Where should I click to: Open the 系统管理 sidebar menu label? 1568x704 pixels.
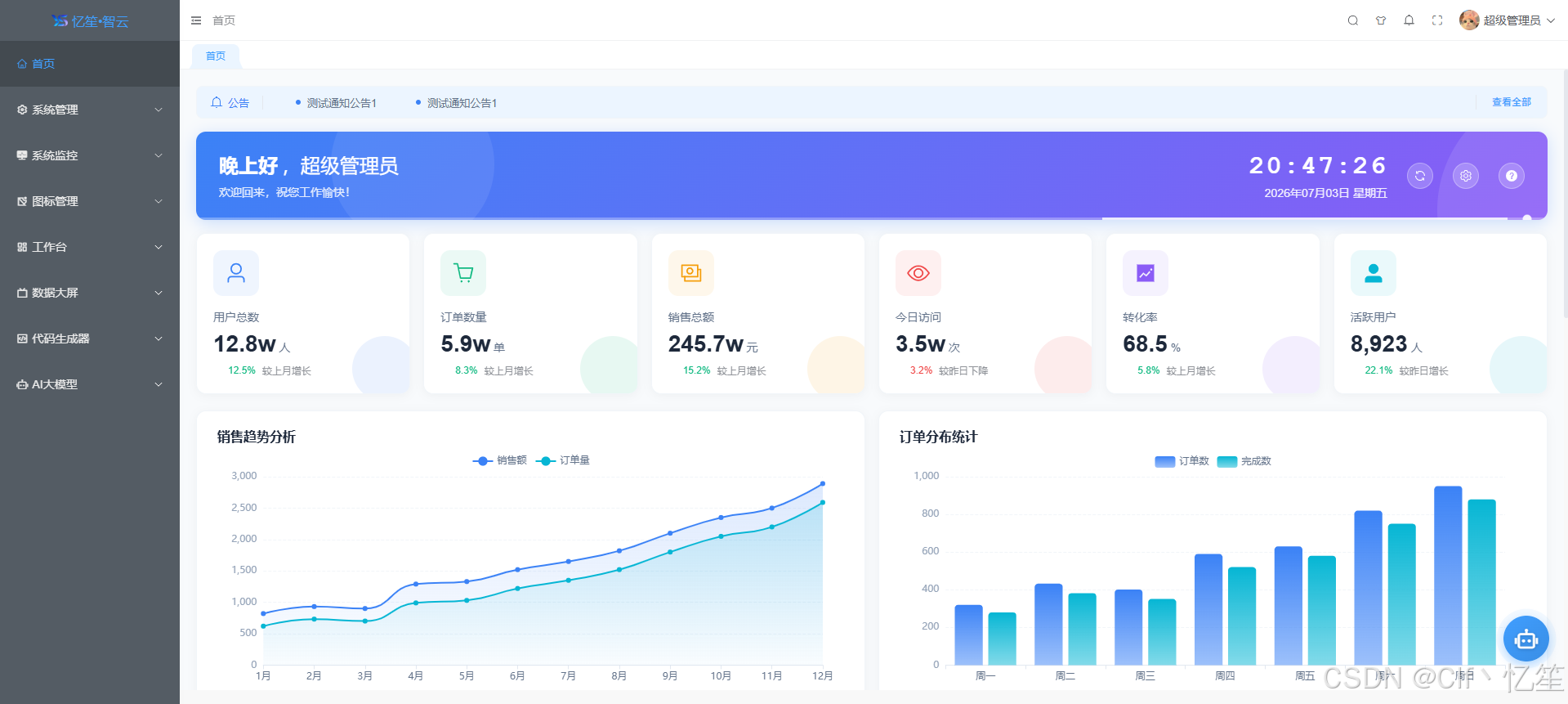(55, 110)
